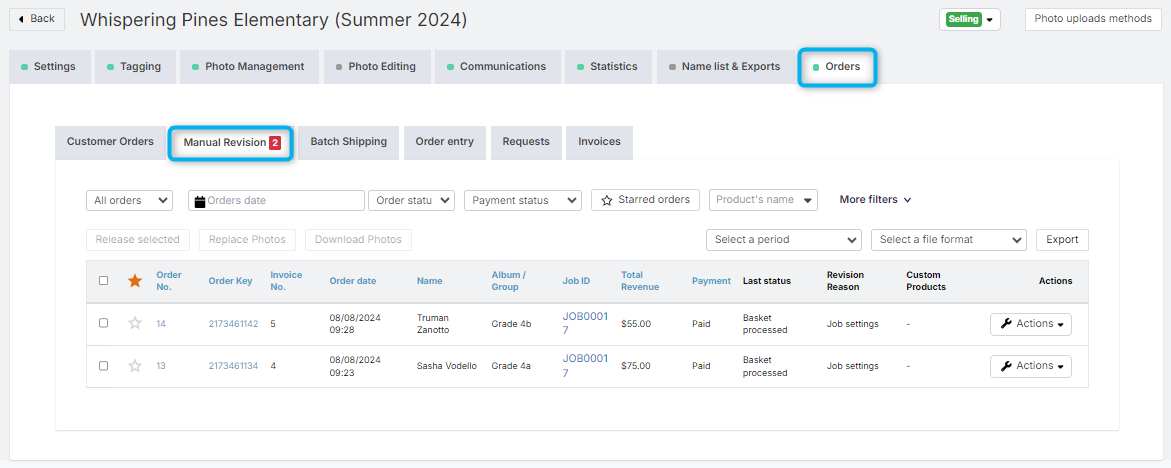1171x468 pixels.
Task: Open order key 2173461134
Action: coord(233,366)
